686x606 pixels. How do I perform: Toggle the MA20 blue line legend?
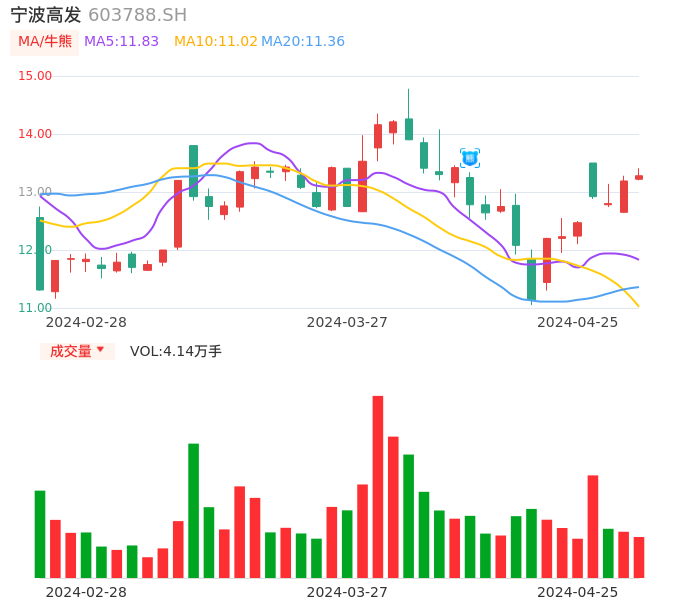pos(303,42)
